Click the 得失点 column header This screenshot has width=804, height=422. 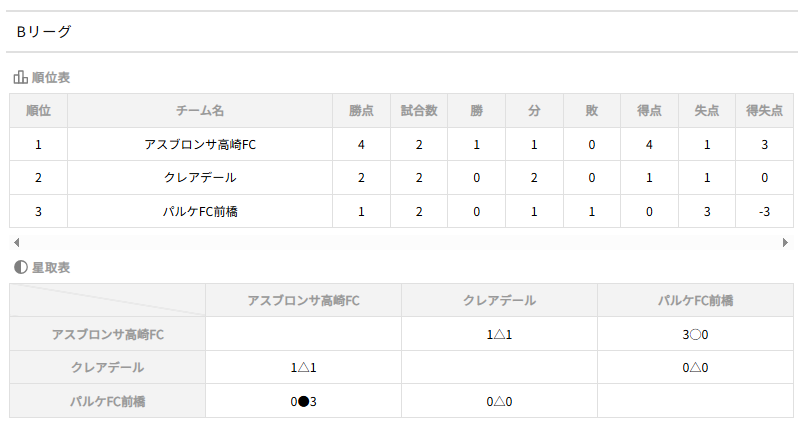coord(764,111)
